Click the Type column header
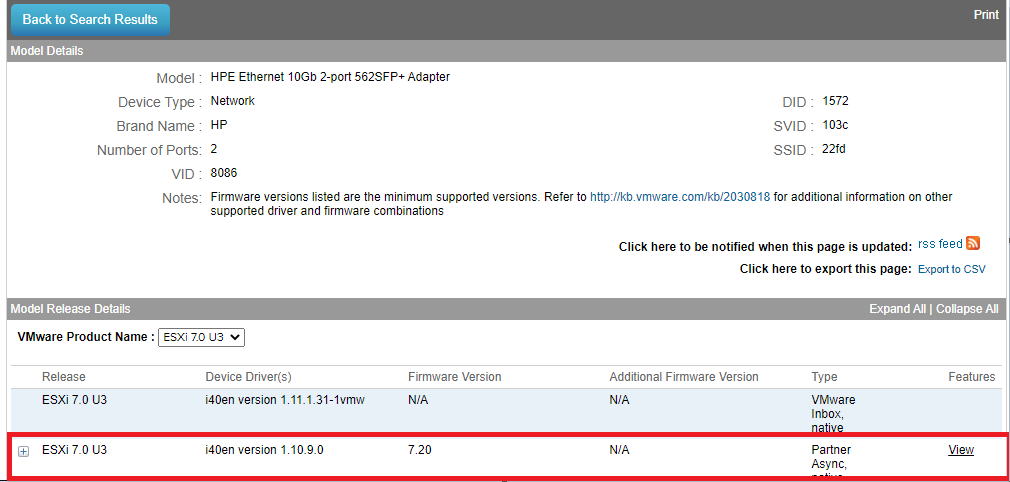 824,376
